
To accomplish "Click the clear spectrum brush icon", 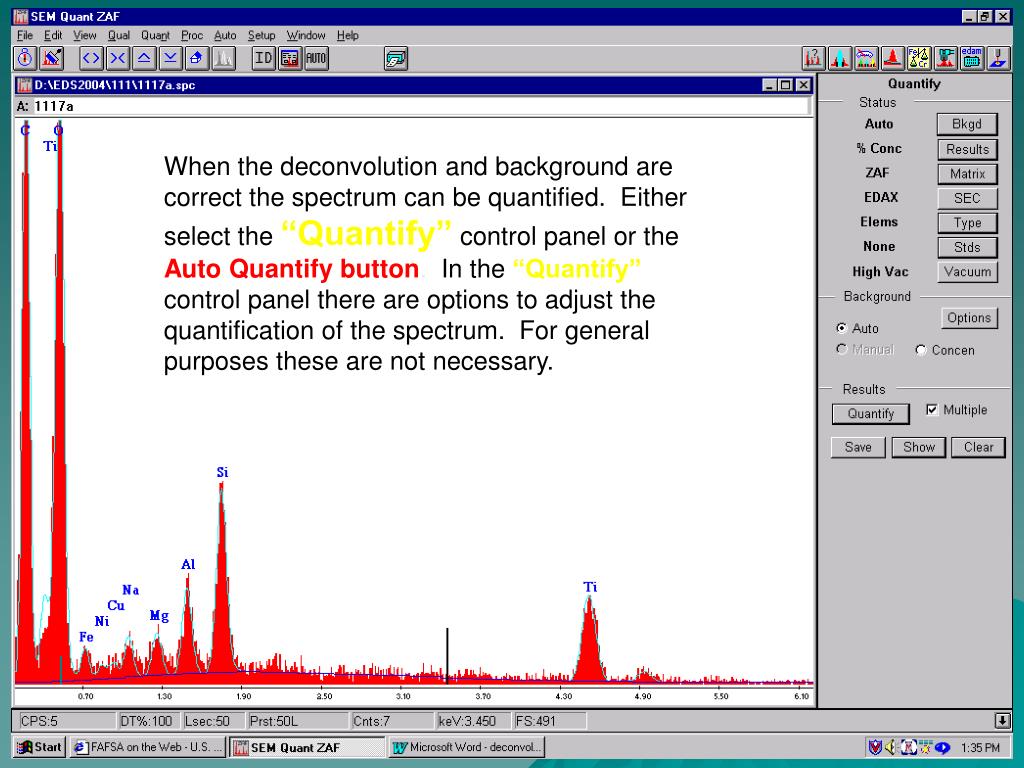I will (52, 58).
